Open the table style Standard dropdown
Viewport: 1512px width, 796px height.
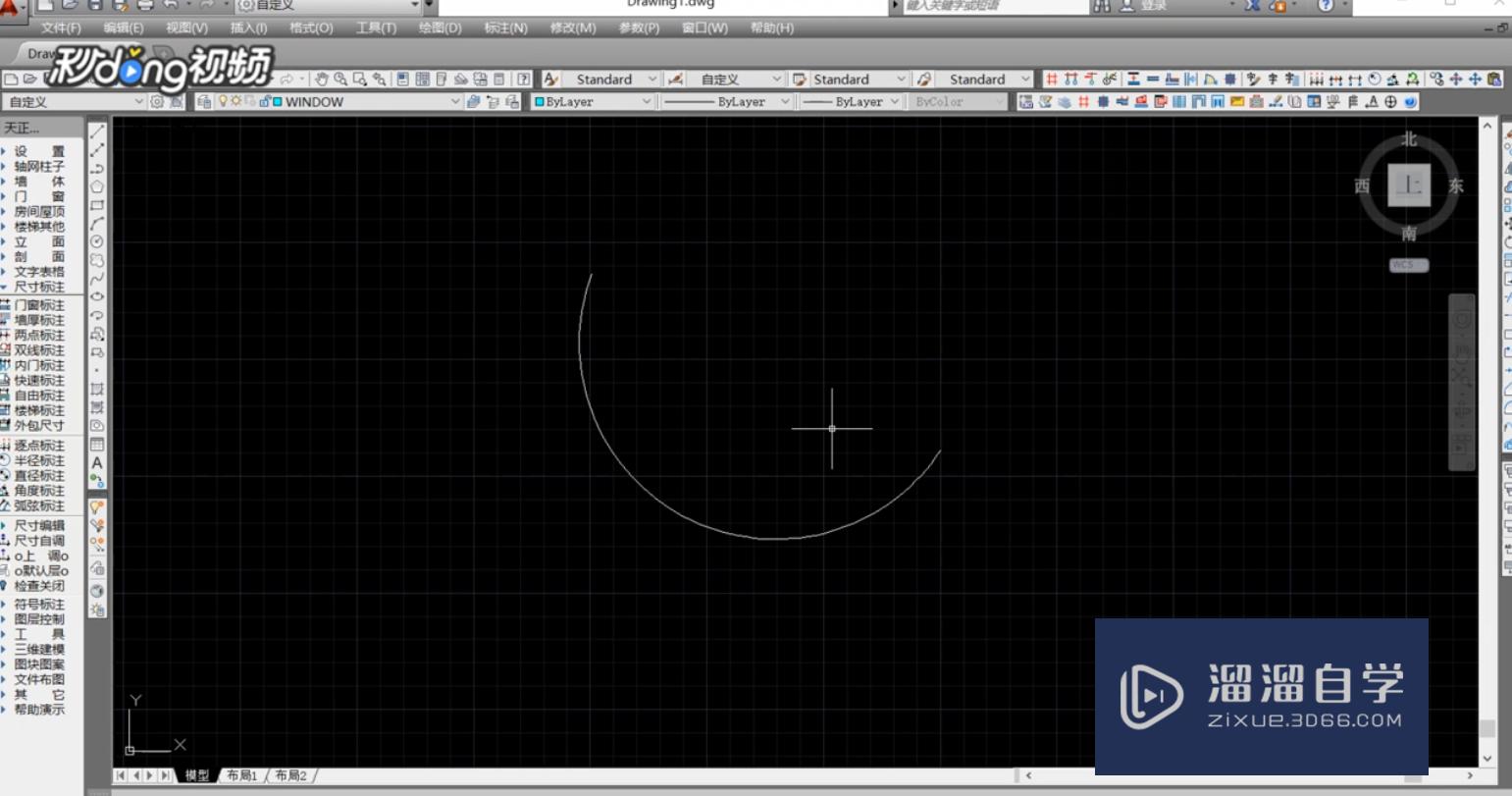click(x=900, y=80)
